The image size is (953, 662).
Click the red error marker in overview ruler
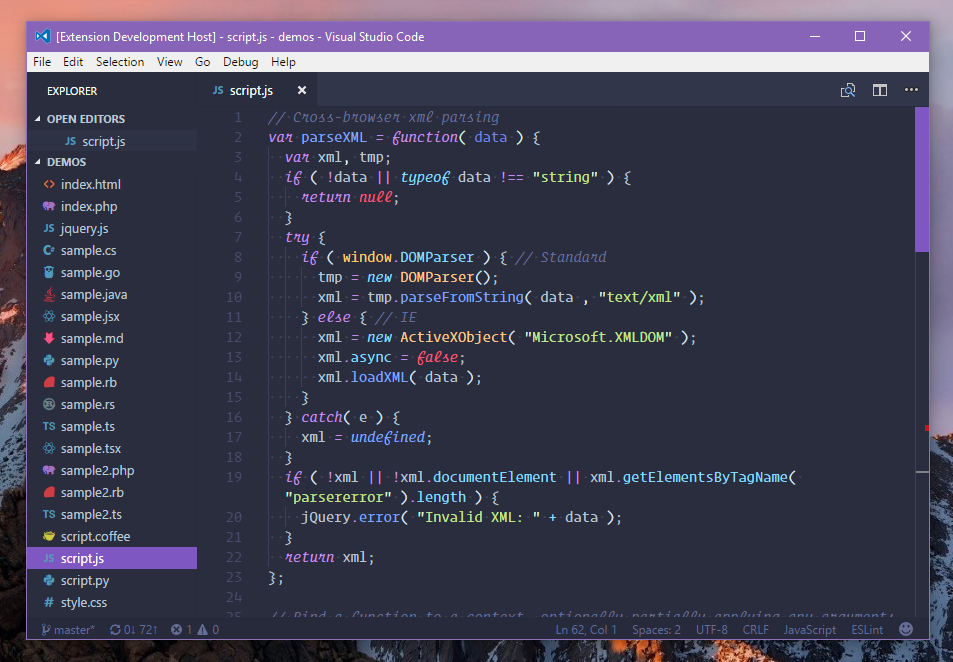926,428
